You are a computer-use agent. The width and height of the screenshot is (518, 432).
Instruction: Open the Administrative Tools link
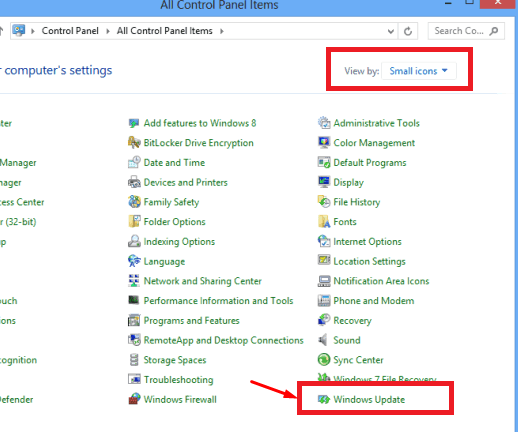(377, 123)
